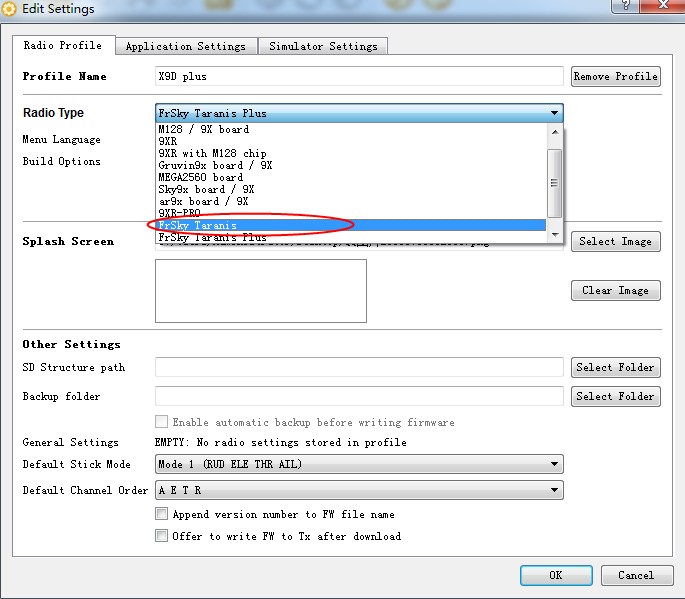
Task: Select Folder for Backup folder
Action: pyautogui.click(x=616, y=396)
